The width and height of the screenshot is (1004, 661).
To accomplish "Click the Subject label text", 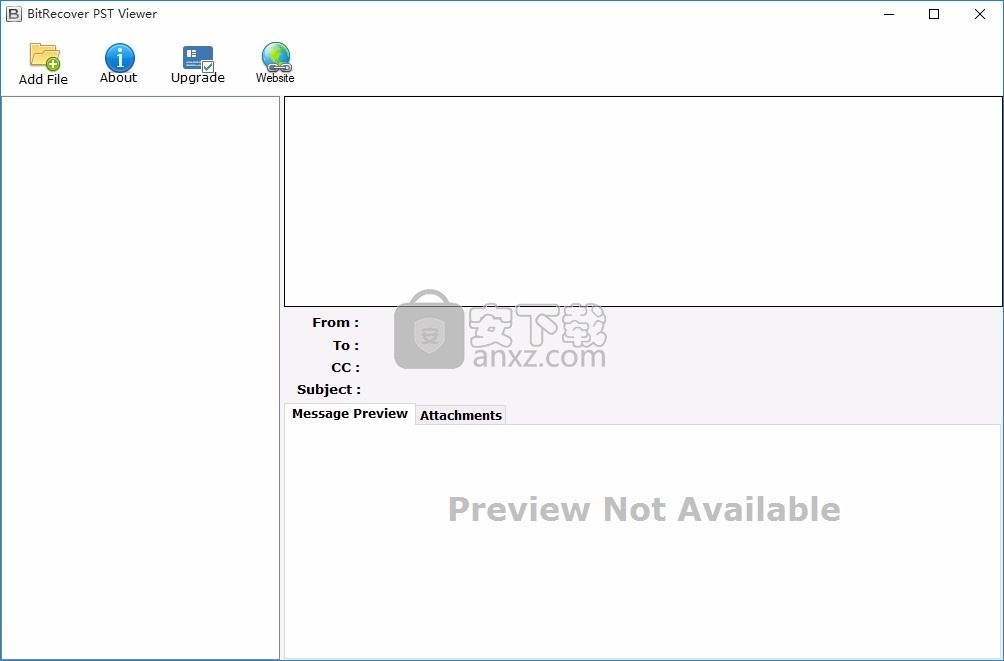I will click(328, 389).
